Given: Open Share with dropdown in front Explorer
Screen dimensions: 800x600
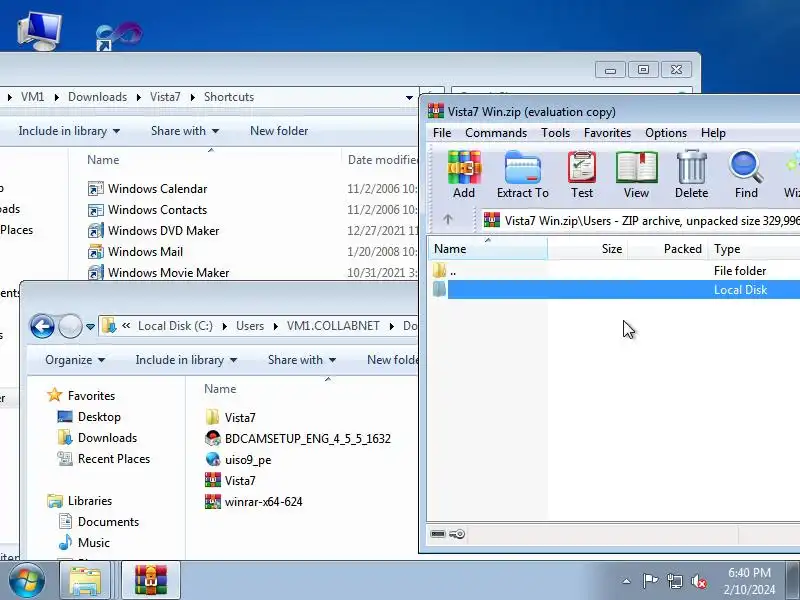Looking at the screenshot, I should coord(302,360).
